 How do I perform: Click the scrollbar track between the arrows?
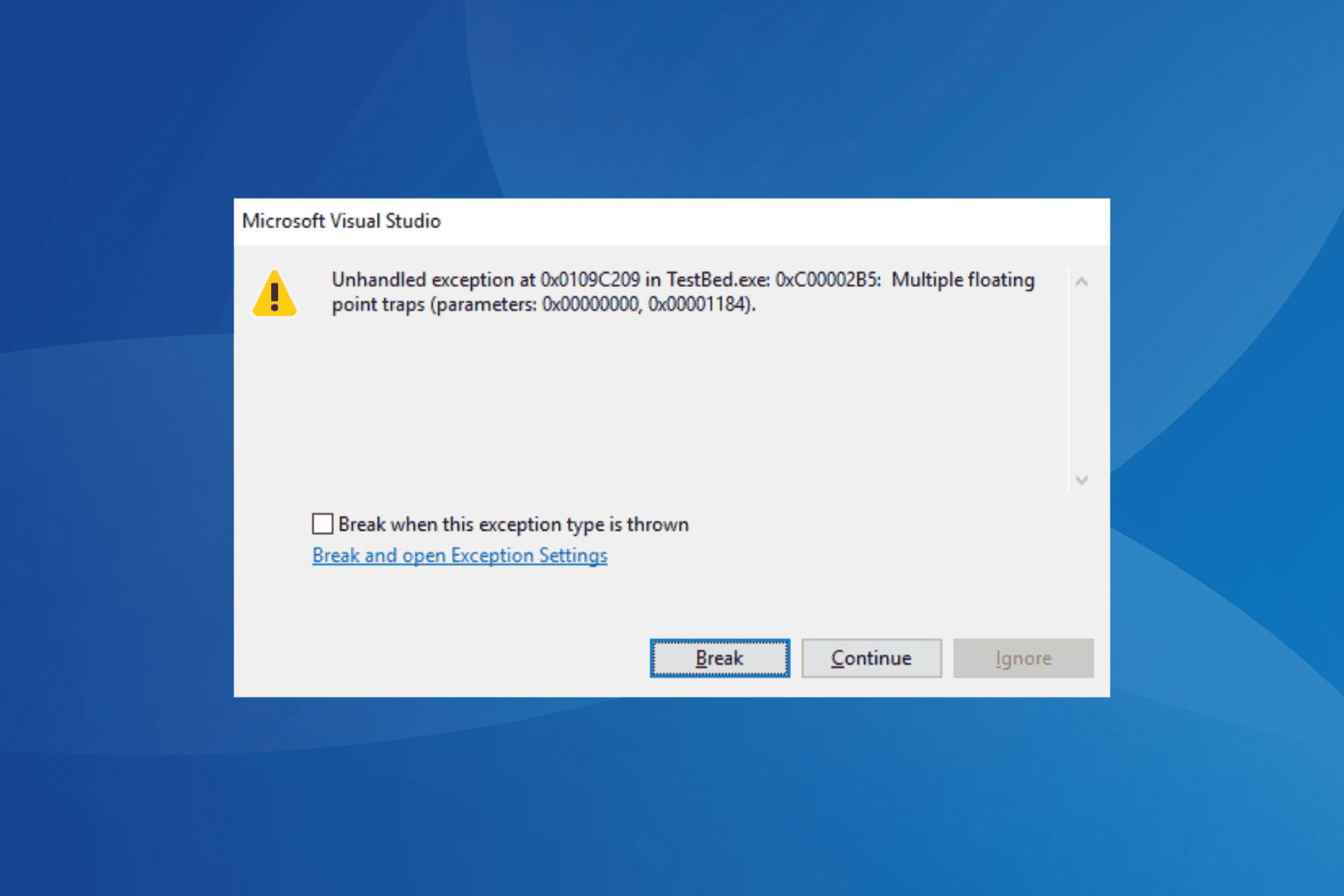[1081, 381]
